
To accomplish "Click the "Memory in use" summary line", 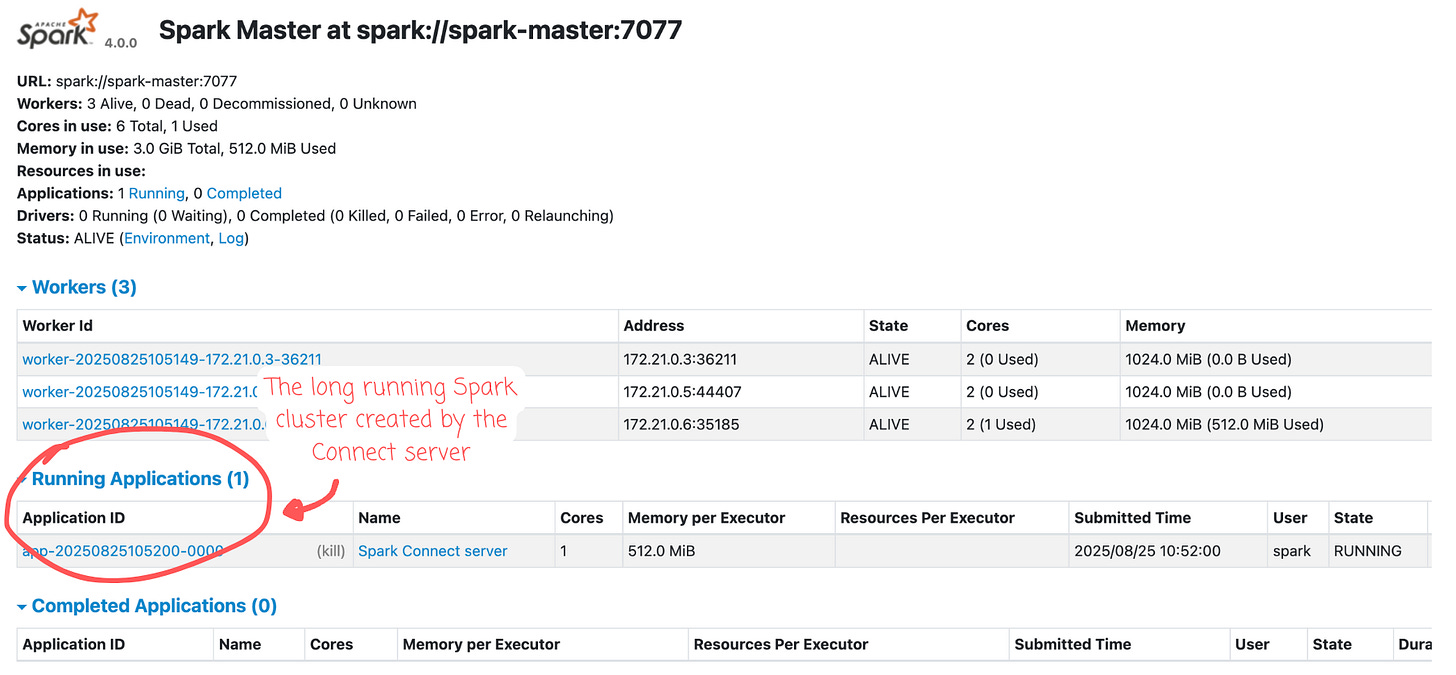I will (176, 148).
